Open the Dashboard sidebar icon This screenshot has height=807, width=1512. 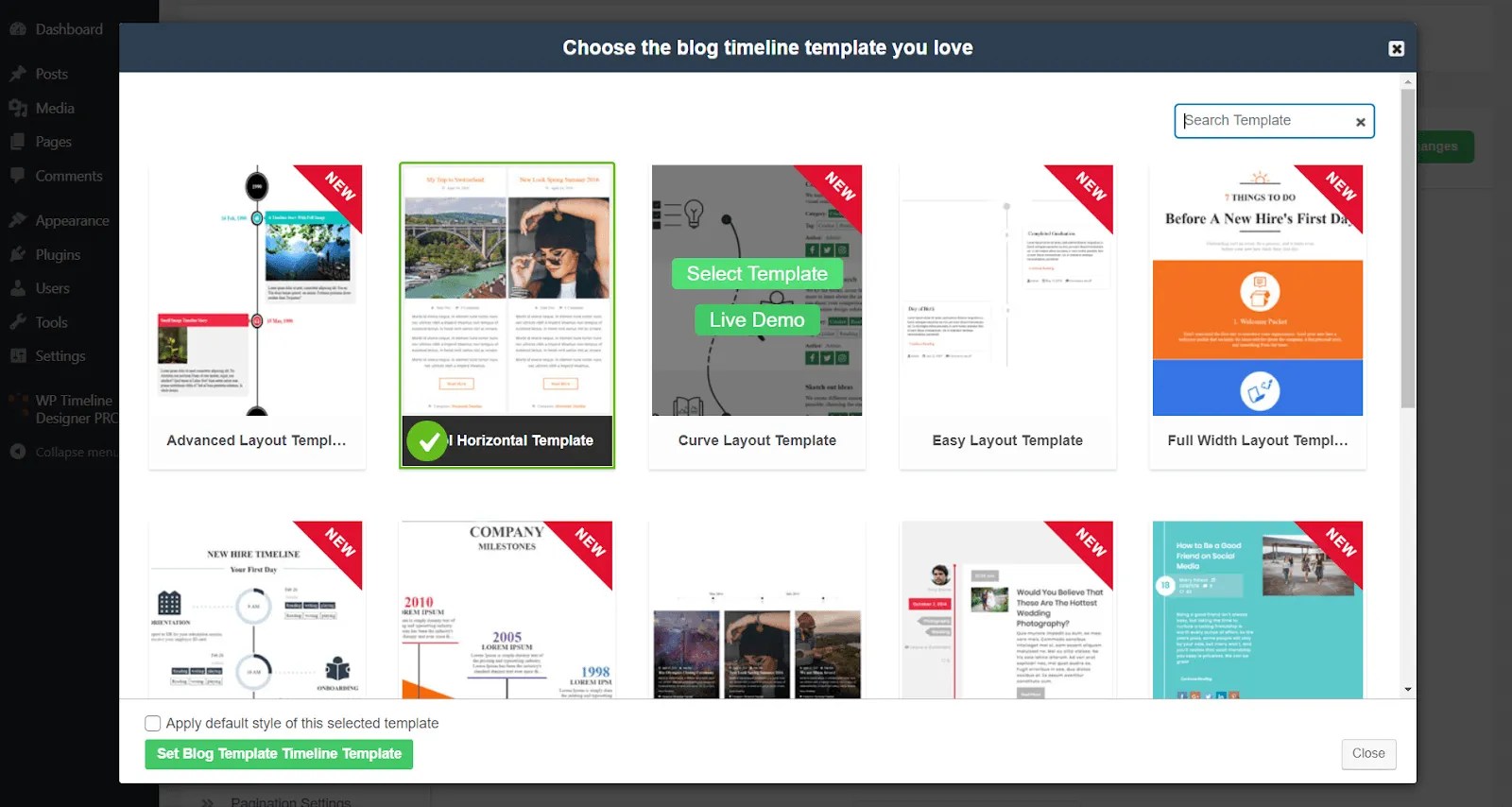tap(18, 29)
